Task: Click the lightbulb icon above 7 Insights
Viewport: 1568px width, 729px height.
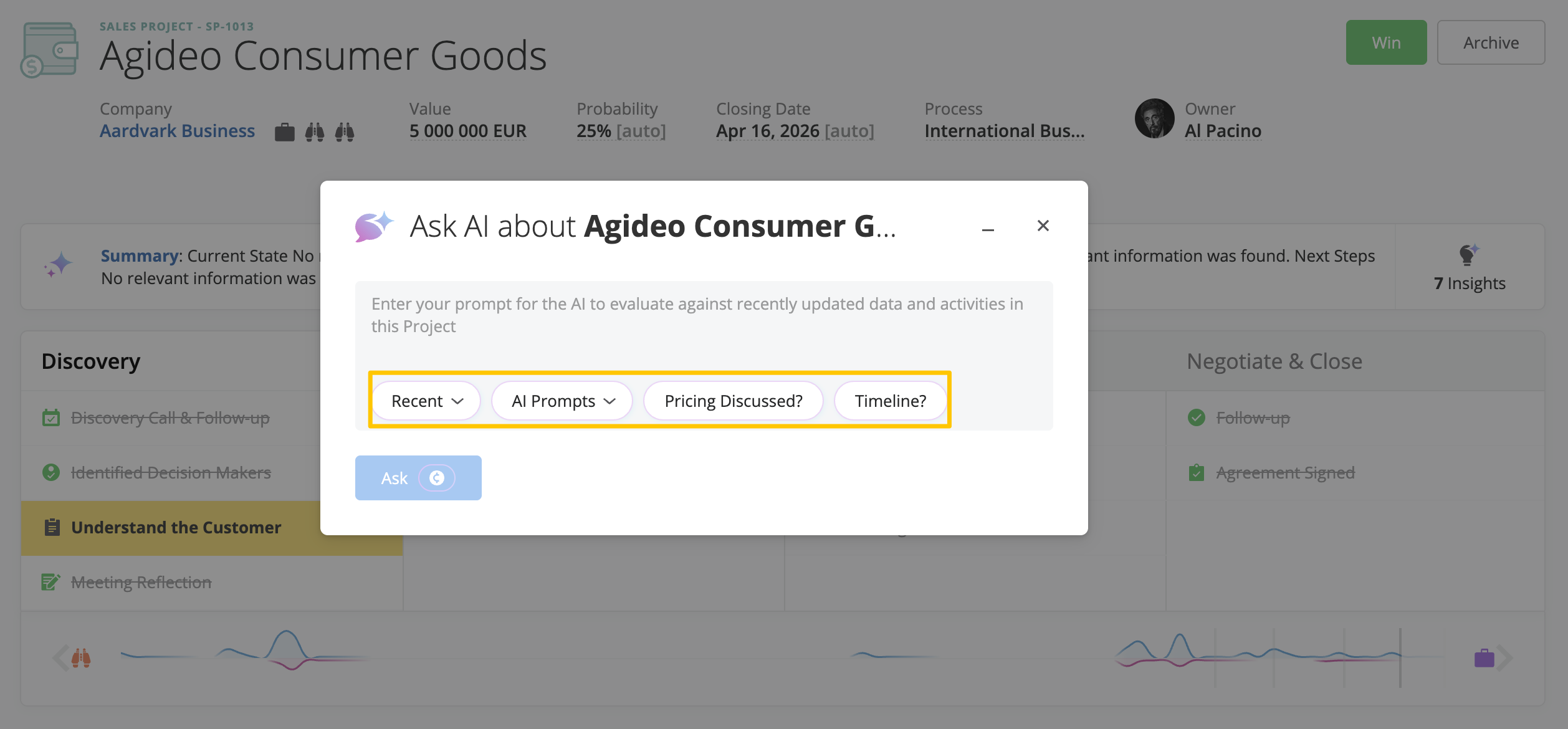Action: tap(1468, 255)
